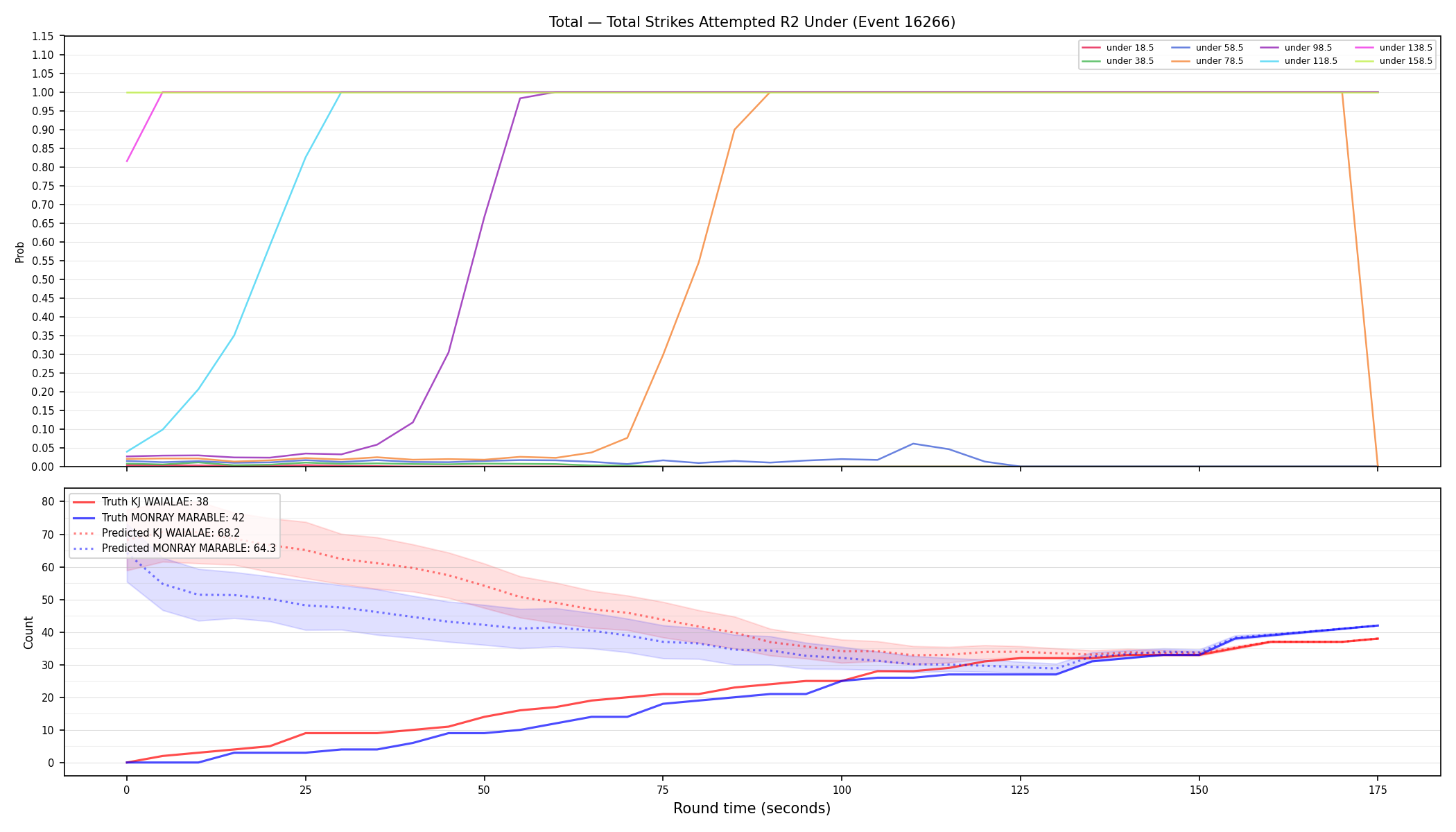The image size is (1456, 832).
Task: Click 'Predicted KJ WAIALAE: 68.2' legend entry
Action: point(157,533)
